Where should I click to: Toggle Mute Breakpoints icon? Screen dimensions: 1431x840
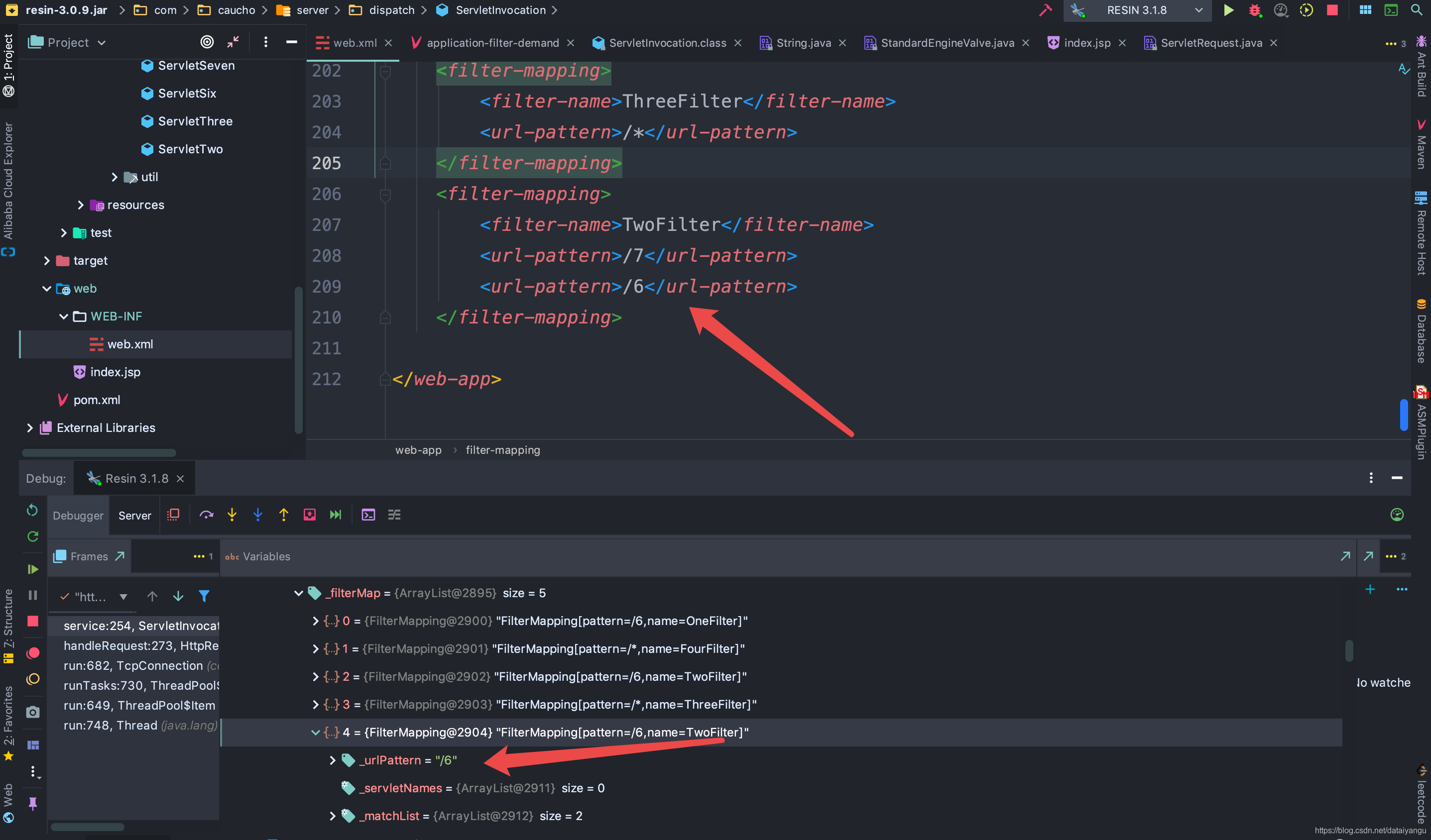[33, 679]
